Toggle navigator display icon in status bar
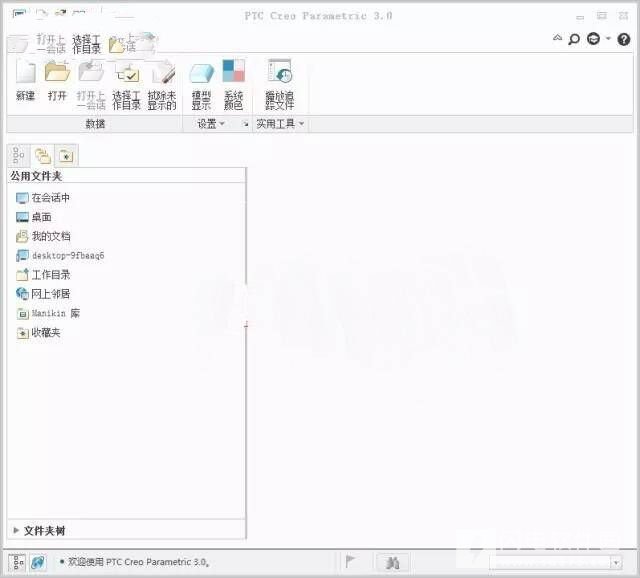This screenshot has width=640, height=578. [17, 562]
